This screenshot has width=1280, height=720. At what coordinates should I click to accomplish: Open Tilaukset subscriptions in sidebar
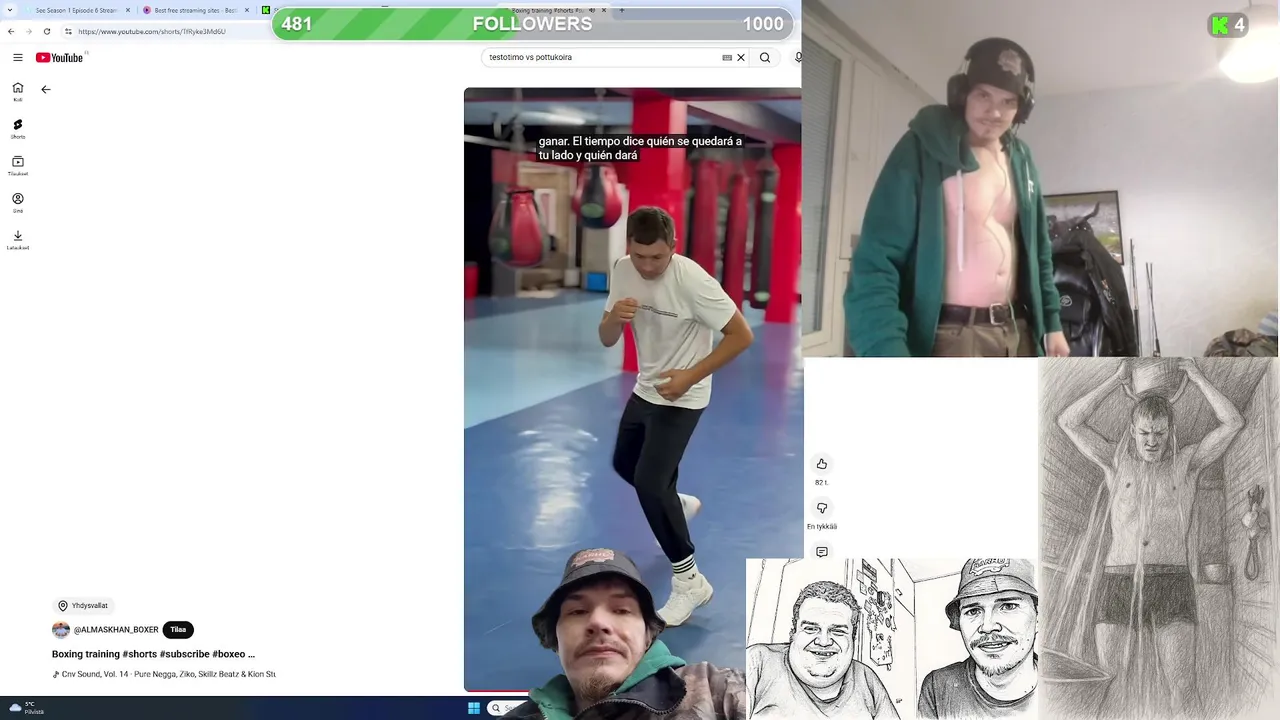(18, 166)
